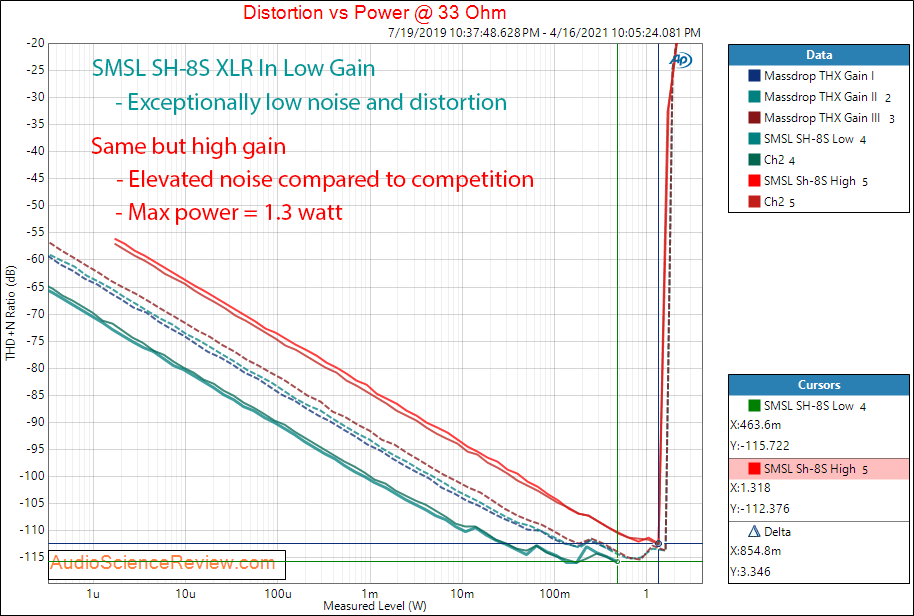
Task: Click the delta Y:3.346 value
Action: click(x=750, y=572)
